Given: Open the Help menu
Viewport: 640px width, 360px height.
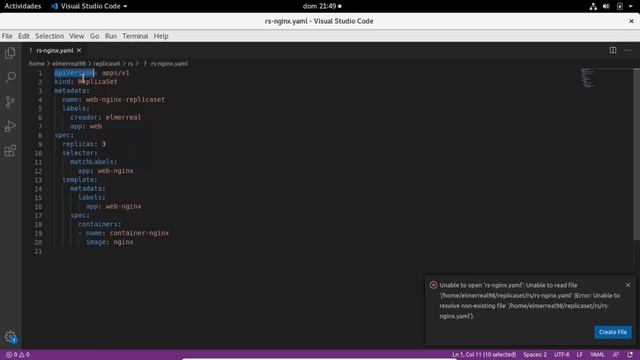Looking at the screenshot, I should click(x=161, y=36).
